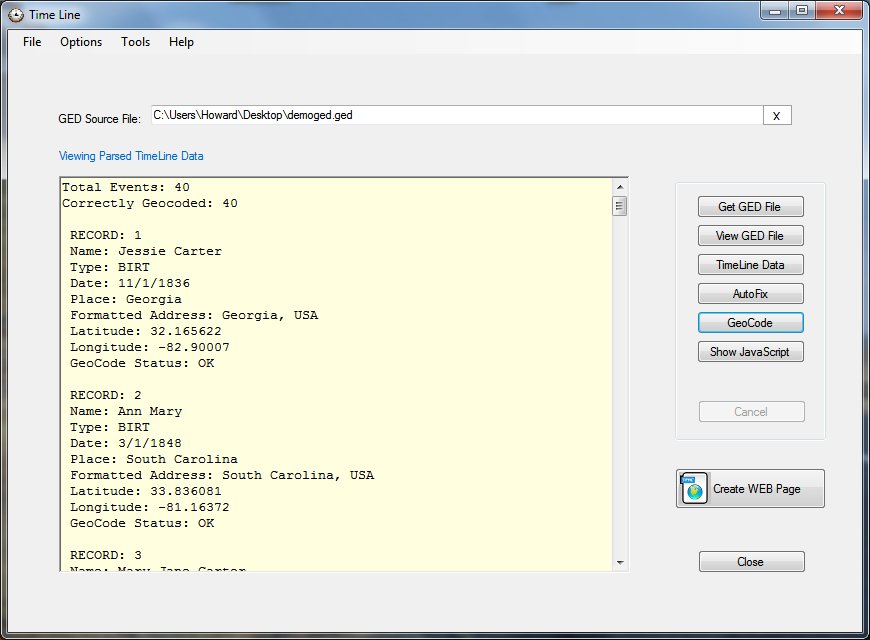View the loaded GED file
Viewport: 870px width, 640px height.
[750, 235]
